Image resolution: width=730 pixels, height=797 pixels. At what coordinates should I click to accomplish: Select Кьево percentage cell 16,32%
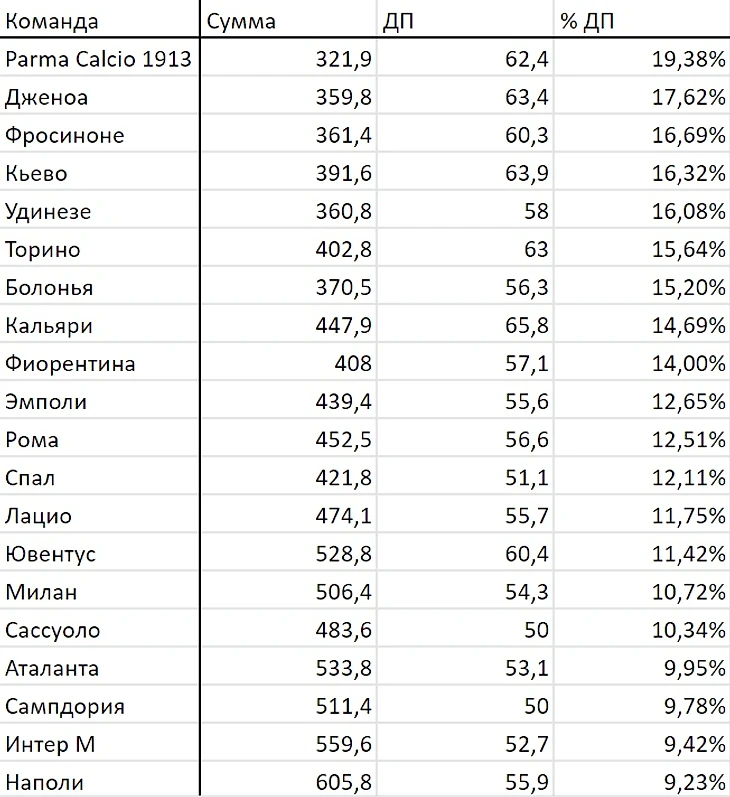click(x=642, y=173)
